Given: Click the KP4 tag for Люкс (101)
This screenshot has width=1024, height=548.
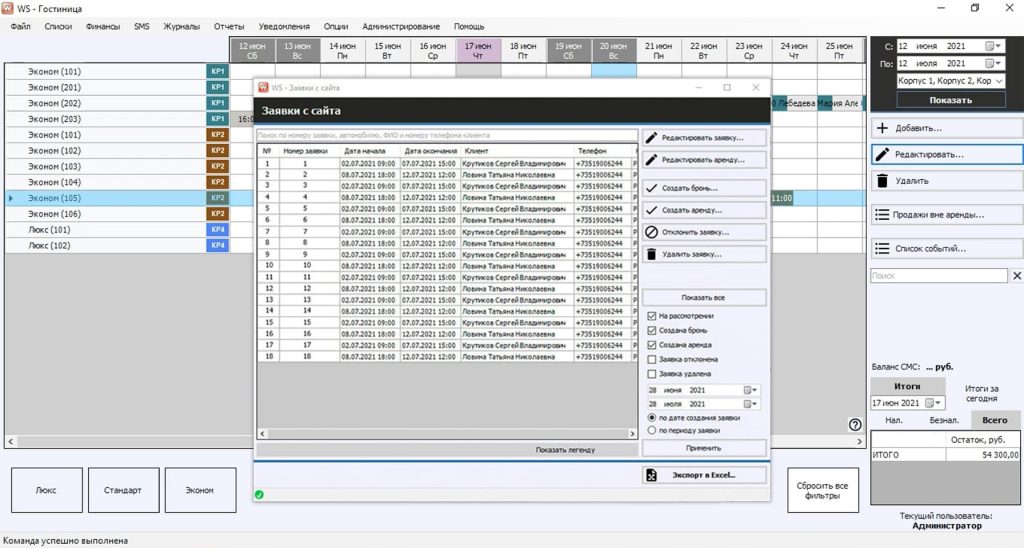Looking at the screenshot, I should point(217,230).
